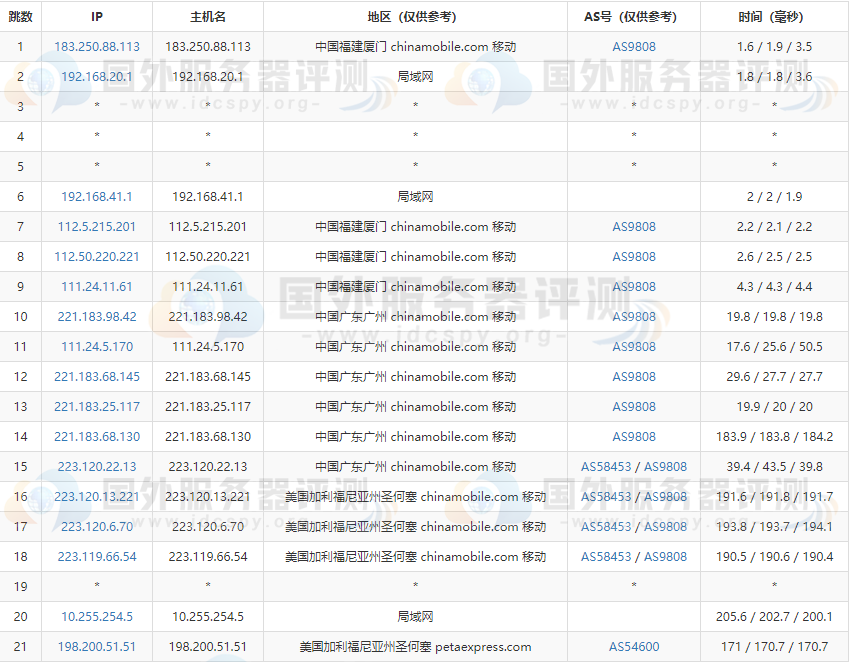Open IP link 112.5.215.201

pyautogui.click(x=97, y=227)
